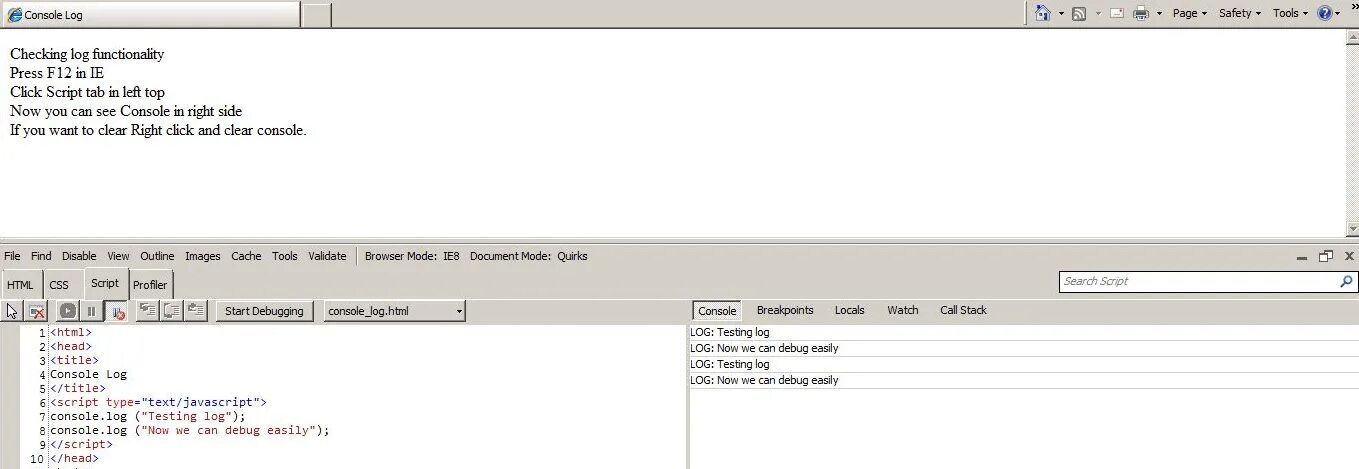The height and width of the screenshot is (469, 1359).
Task: Click the 'Press F12 in IE' page text
Action: coord(57,73)
